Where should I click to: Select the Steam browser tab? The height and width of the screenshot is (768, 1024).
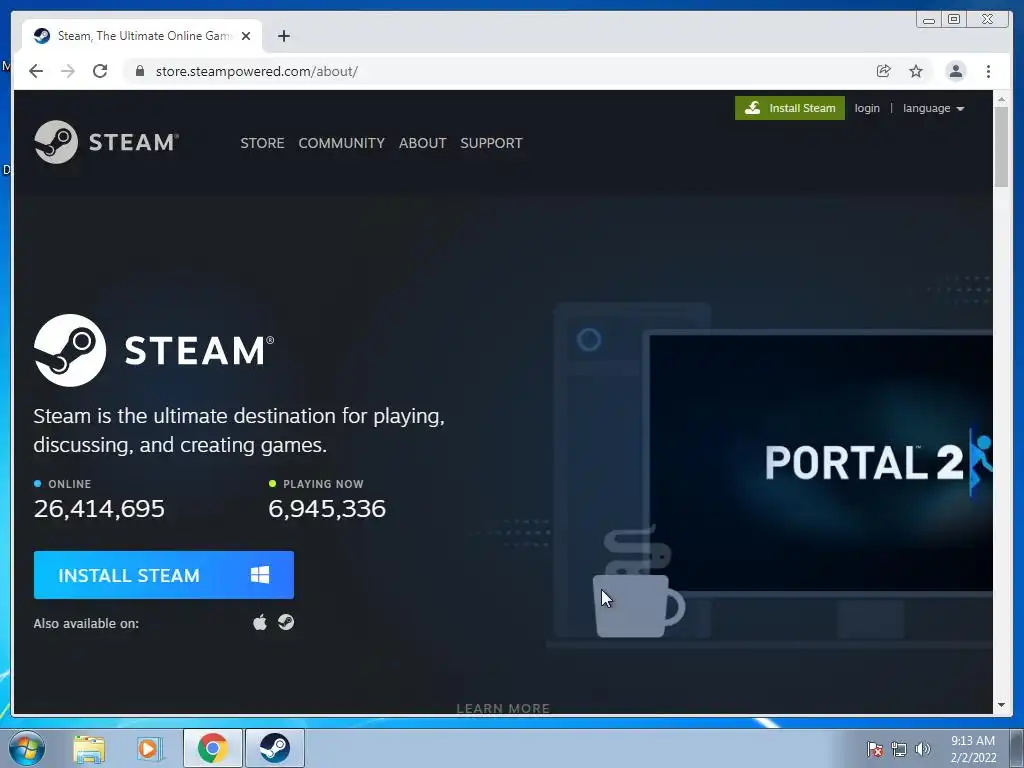(142, 36)
